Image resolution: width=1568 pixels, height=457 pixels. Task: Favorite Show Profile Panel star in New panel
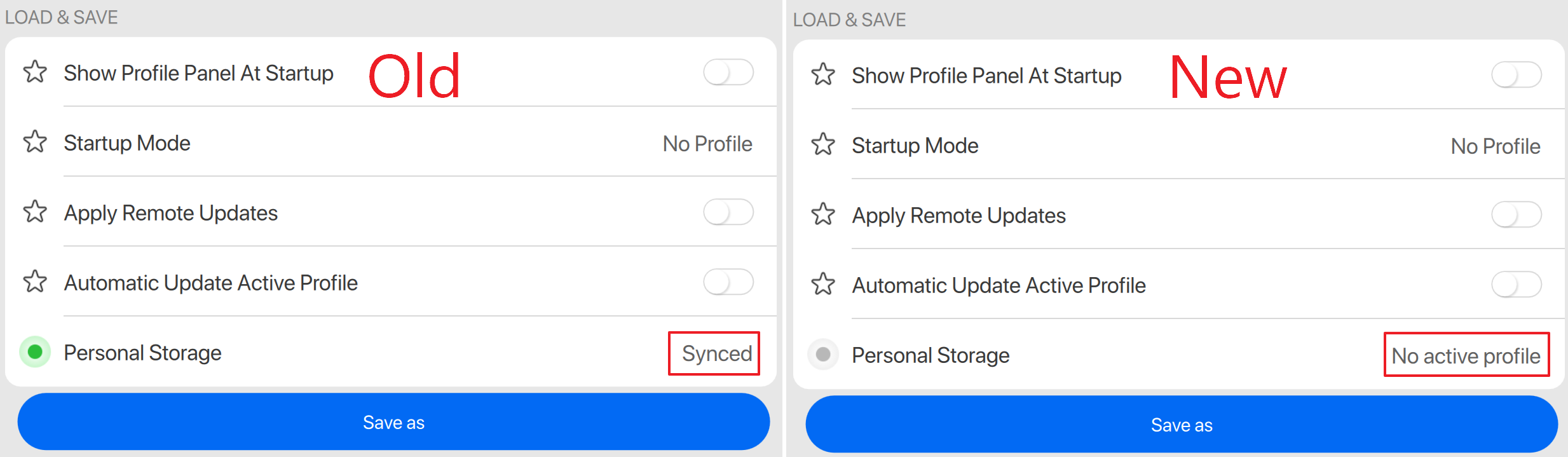[823, 74]
